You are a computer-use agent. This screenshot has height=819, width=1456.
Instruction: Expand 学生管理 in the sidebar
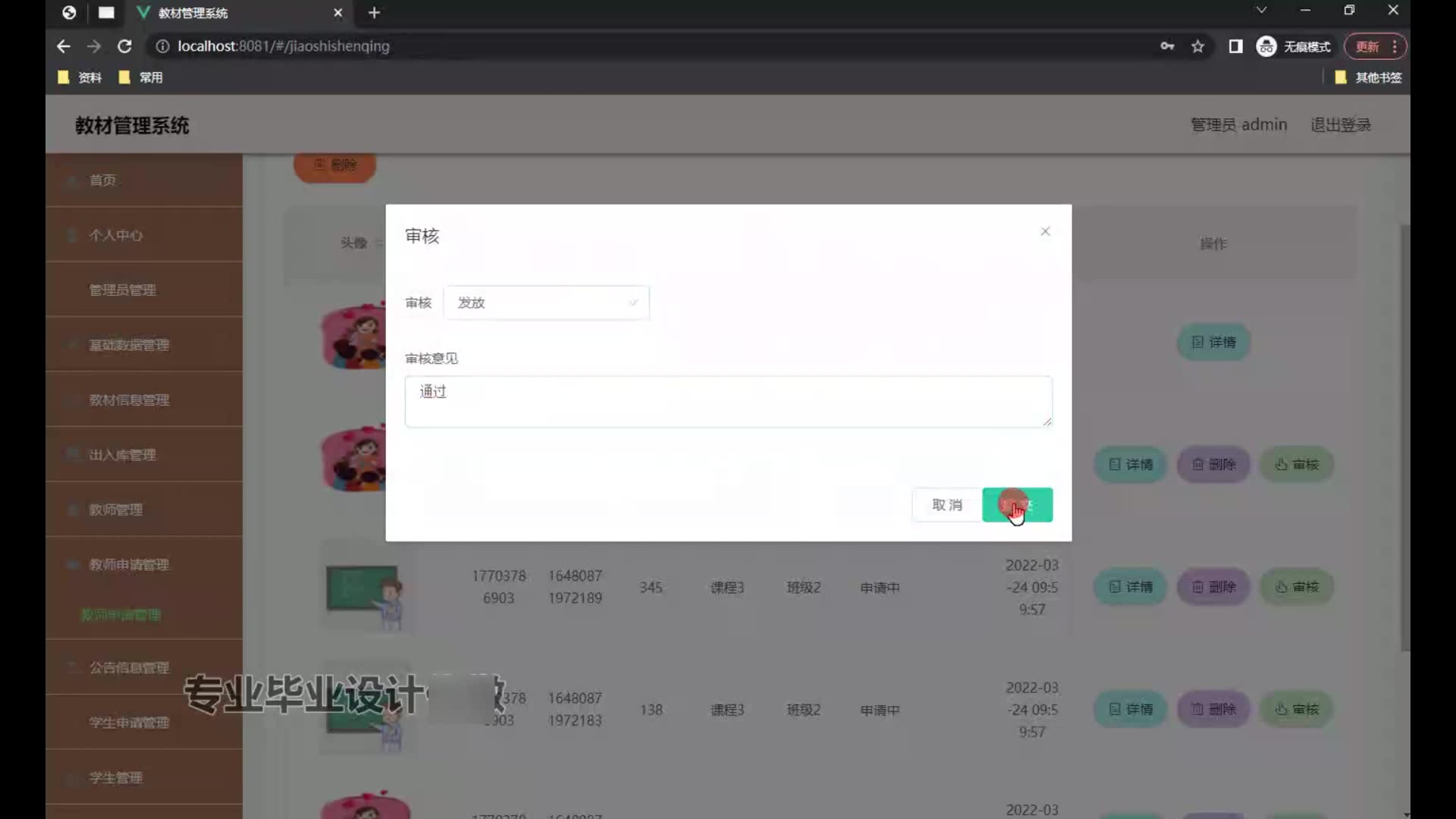pos(144,778)
